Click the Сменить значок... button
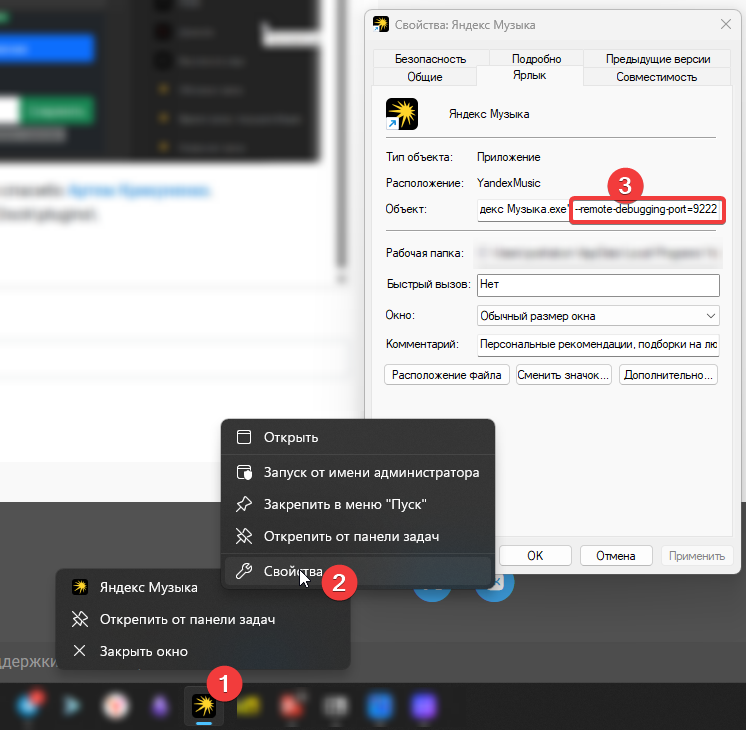The width and height of the screenshot is (746, 730). [x=563, y=375]
